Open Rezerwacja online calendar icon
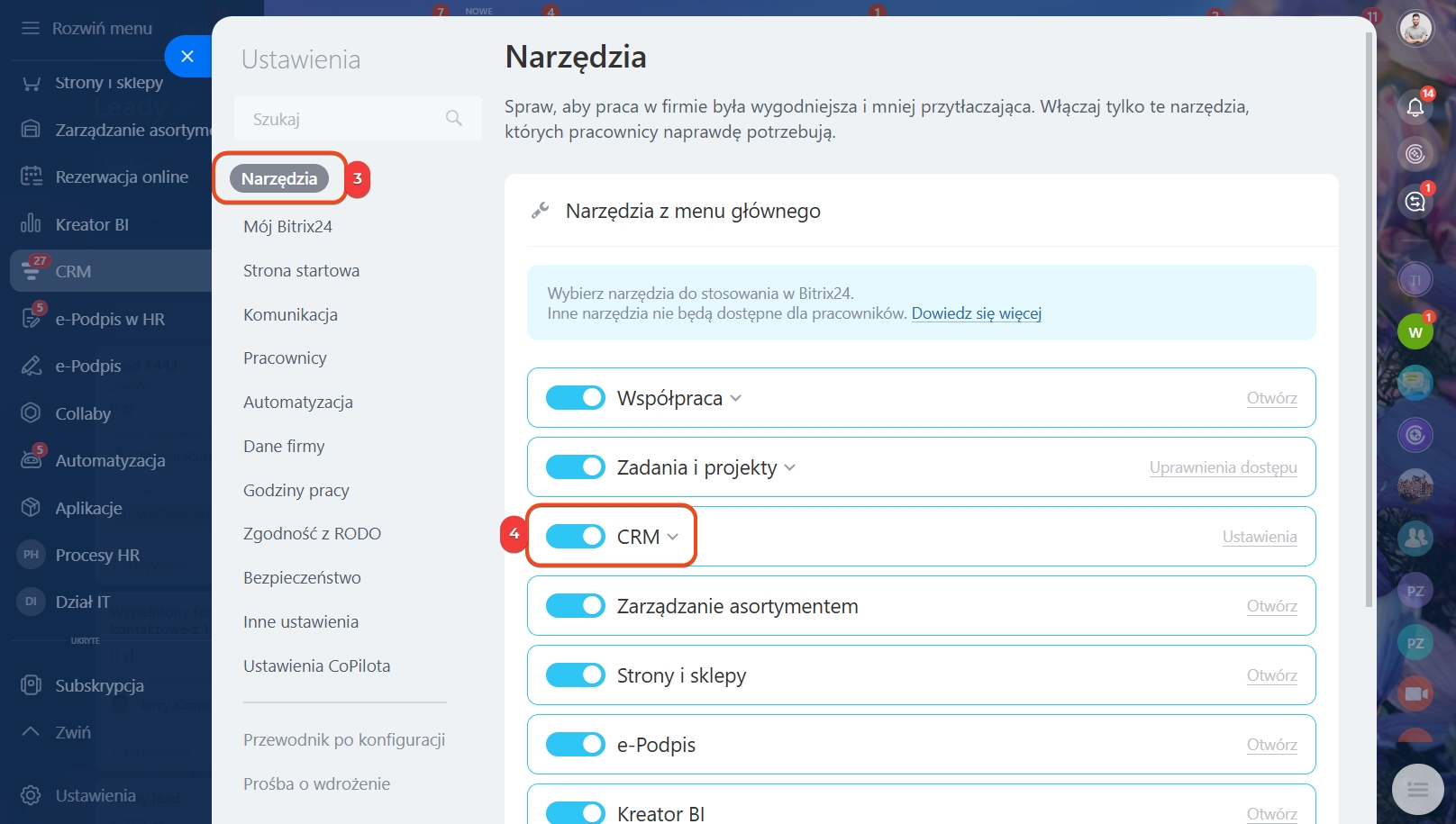Image resolution: width=1456 pixels, height=824 pixels. click(x=31, y=177)
